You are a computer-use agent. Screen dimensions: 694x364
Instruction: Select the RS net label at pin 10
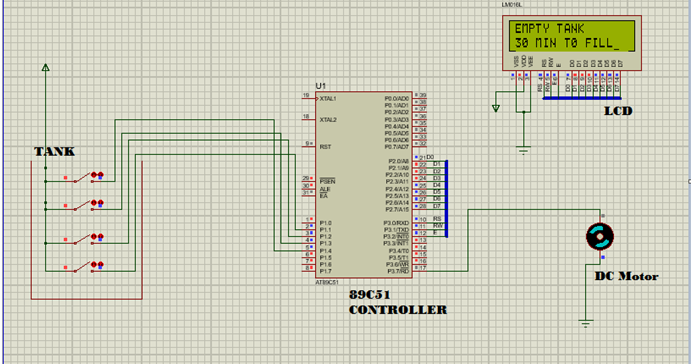pyautogui.click(x=437, y=219)
